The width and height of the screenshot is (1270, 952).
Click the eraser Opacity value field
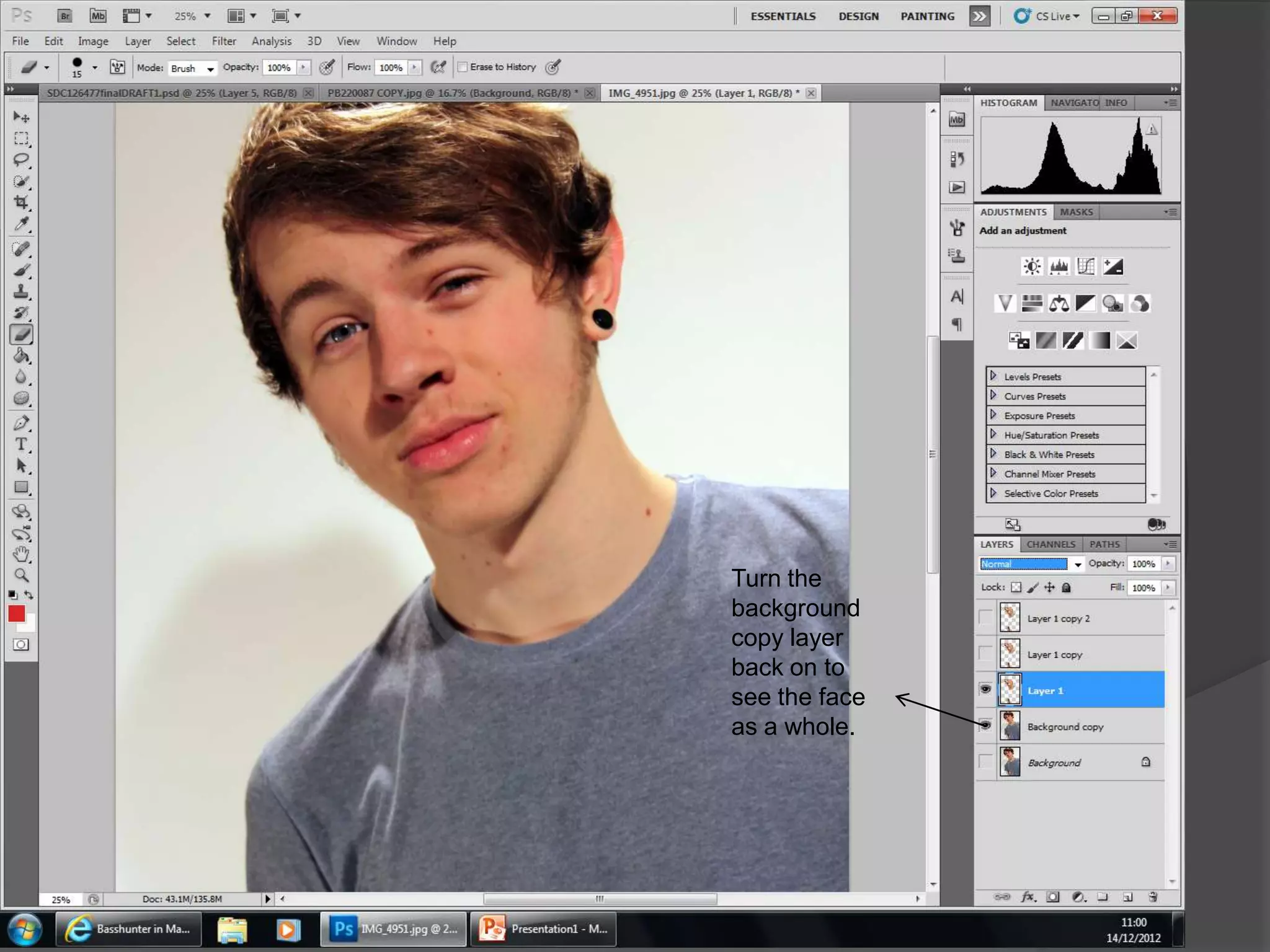click(279, 68)
